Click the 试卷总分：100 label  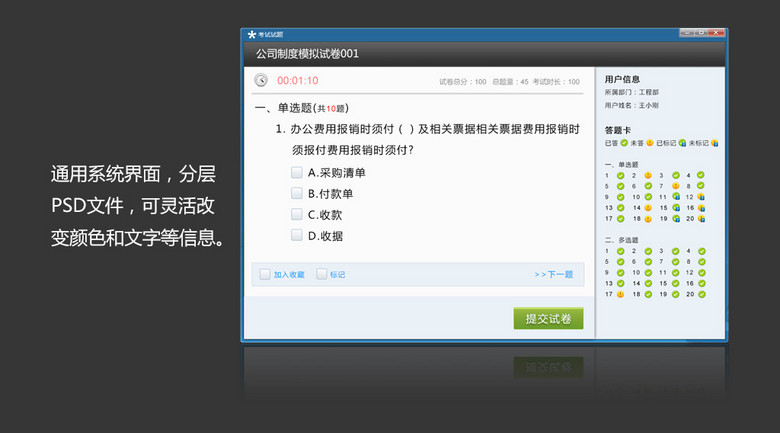463,82
